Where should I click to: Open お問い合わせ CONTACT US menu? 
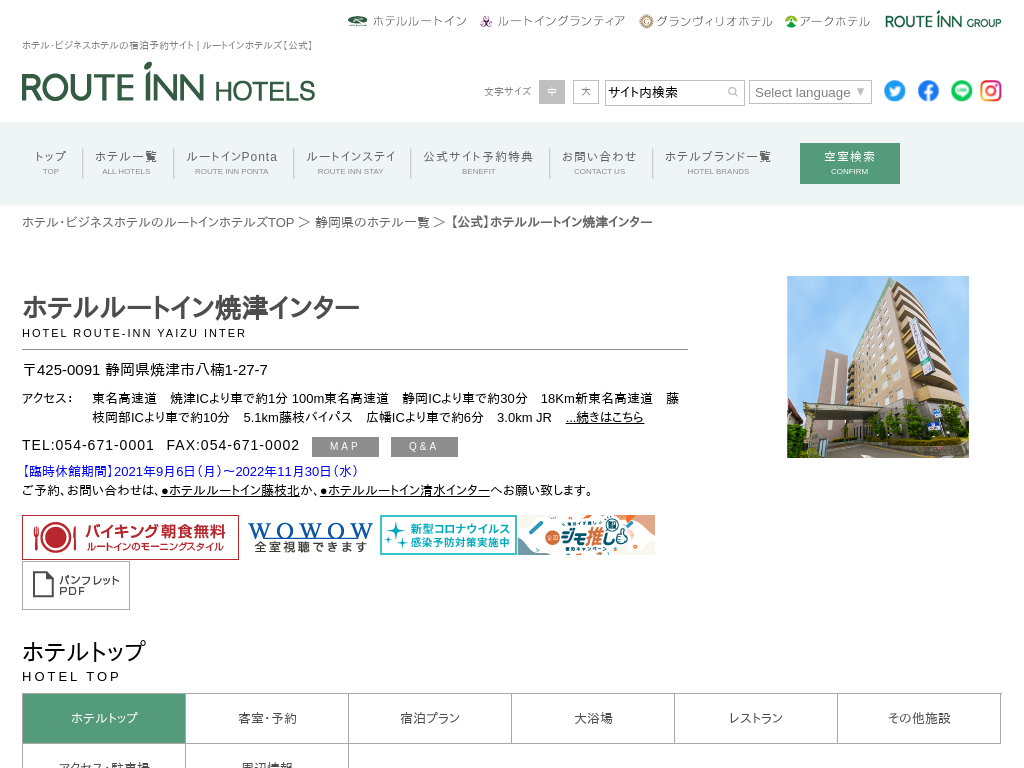coord(600,163)
